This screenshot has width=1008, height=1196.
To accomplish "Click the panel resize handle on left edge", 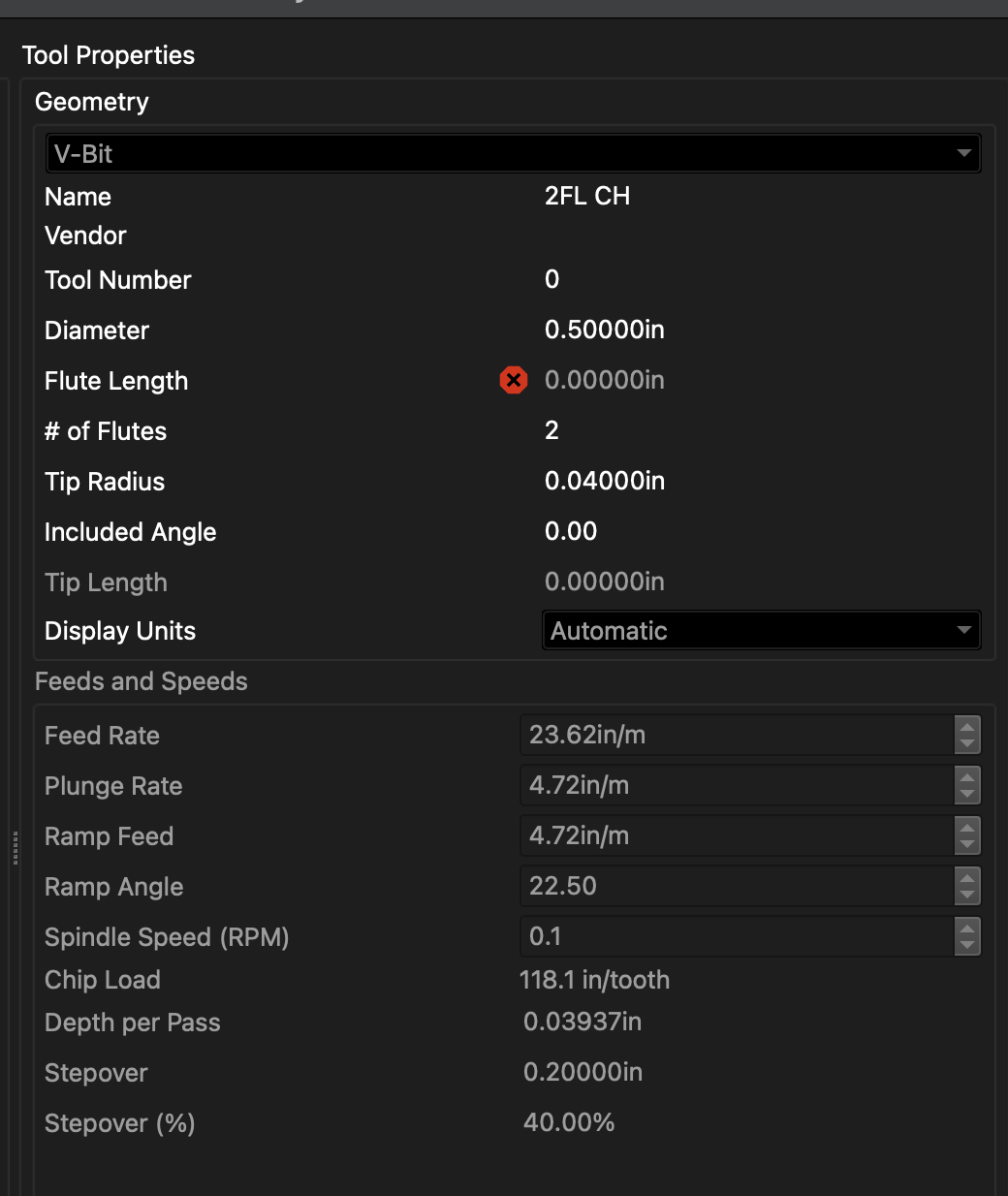I will pyautogui.click(x=16, y=847).
